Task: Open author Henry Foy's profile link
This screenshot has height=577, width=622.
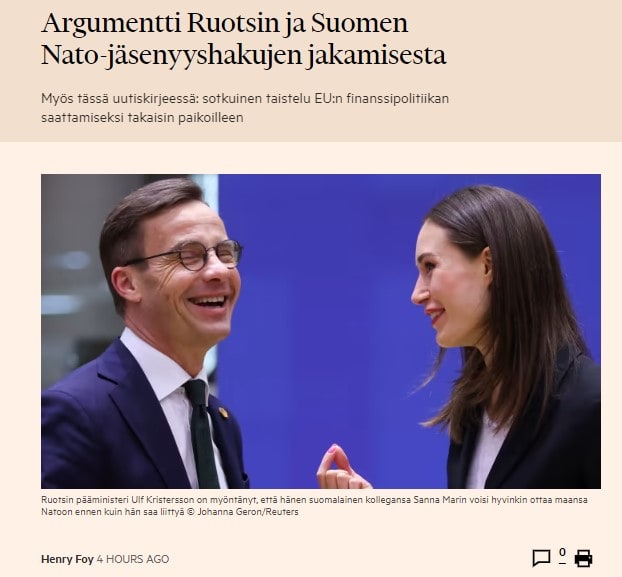Action: [67, 559]
